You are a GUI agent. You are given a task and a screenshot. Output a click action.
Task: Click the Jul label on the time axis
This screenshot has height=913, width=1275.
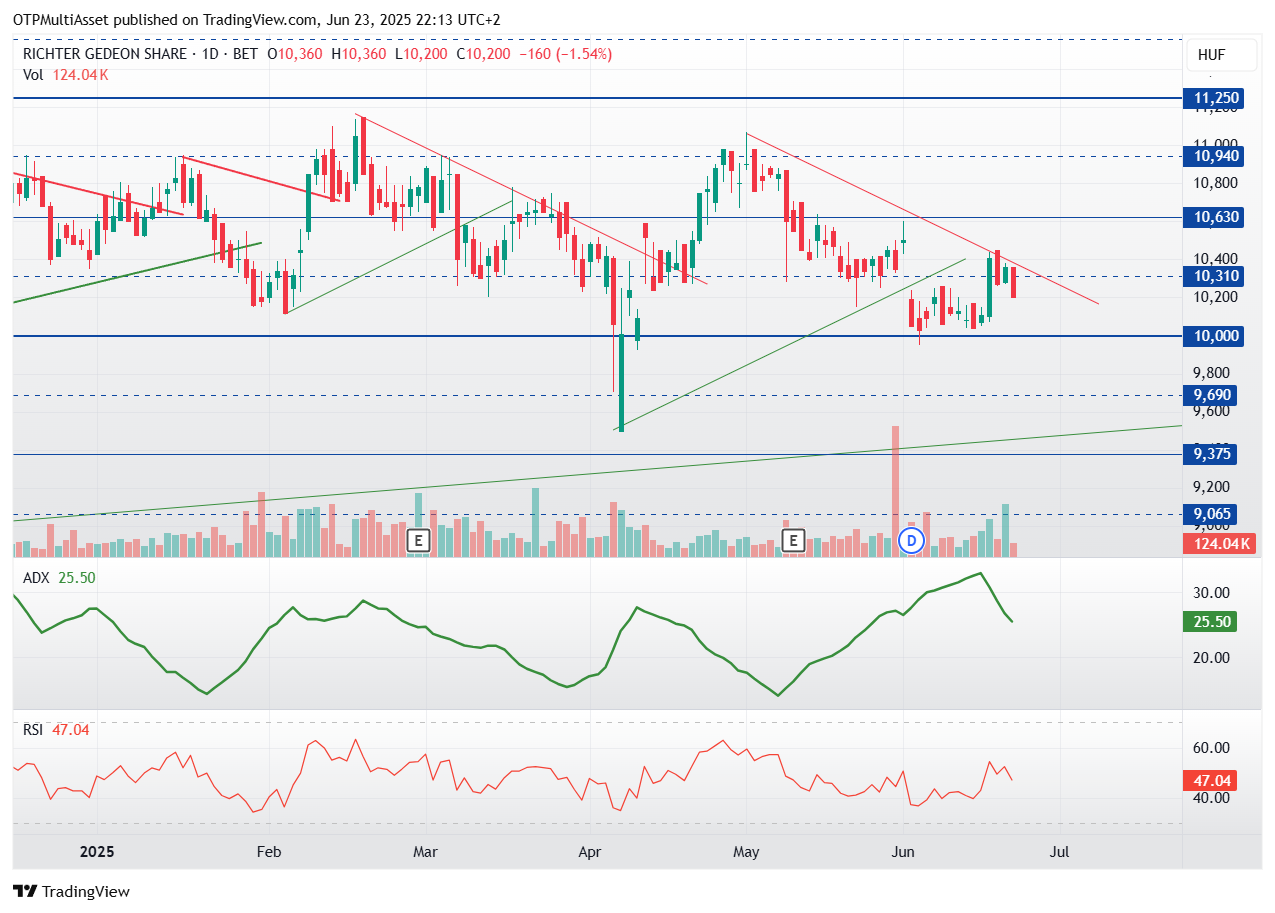pyautogui.click(x=1059, y=852)
